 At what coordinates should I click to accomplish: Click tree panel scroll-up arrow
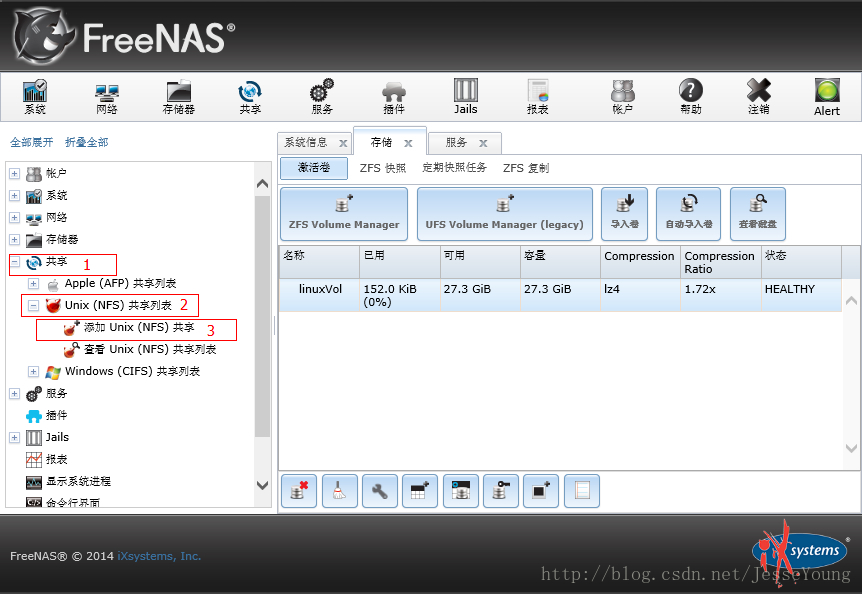tap(263, 184)
